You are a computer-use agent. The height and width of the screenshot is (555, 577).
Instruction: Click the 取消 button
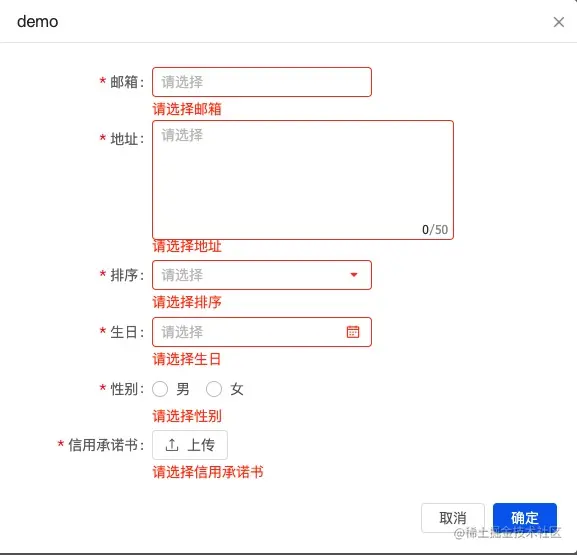coord(453,518)
